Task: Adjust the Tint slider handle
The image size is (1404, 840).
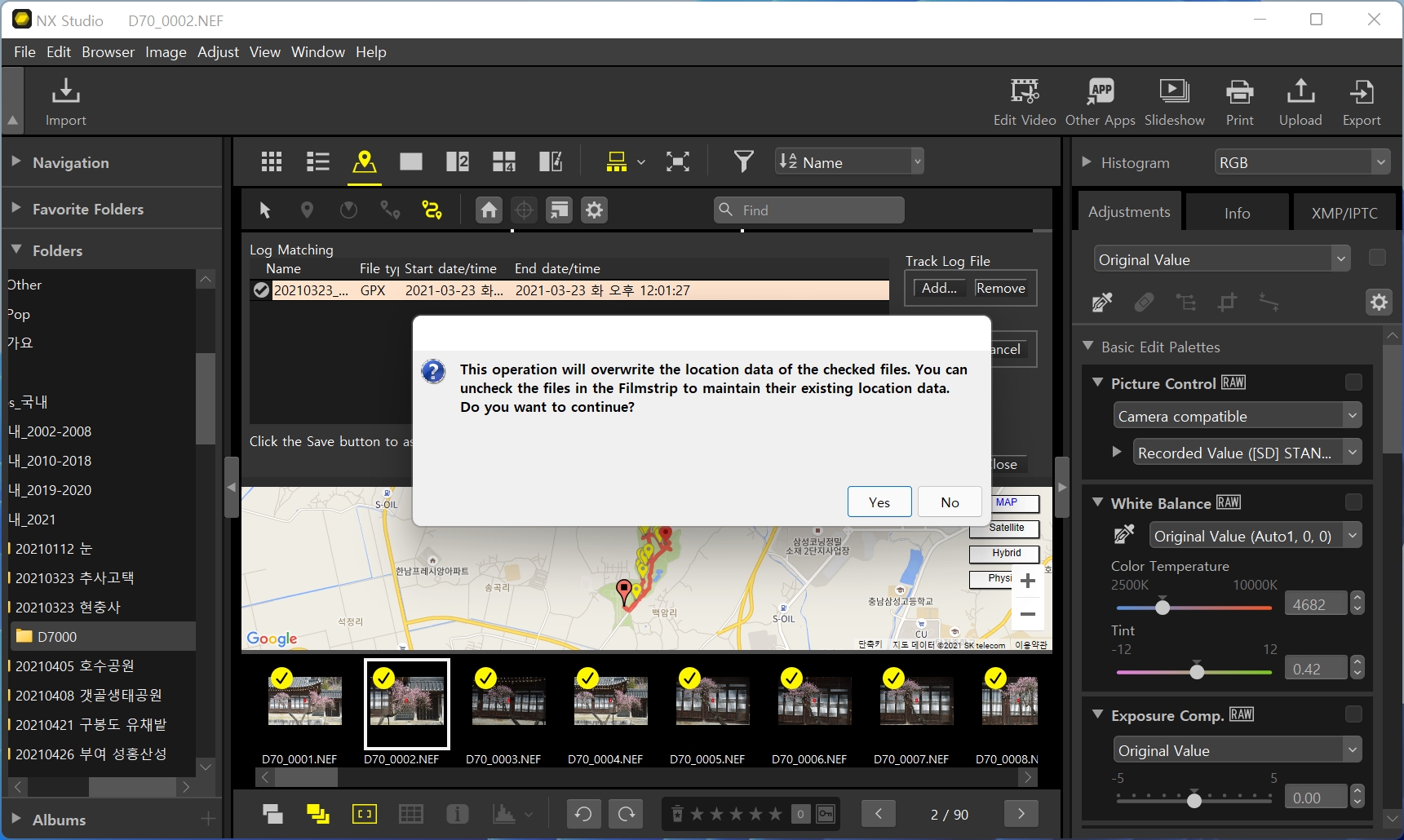Action: tap(1197, 671)
